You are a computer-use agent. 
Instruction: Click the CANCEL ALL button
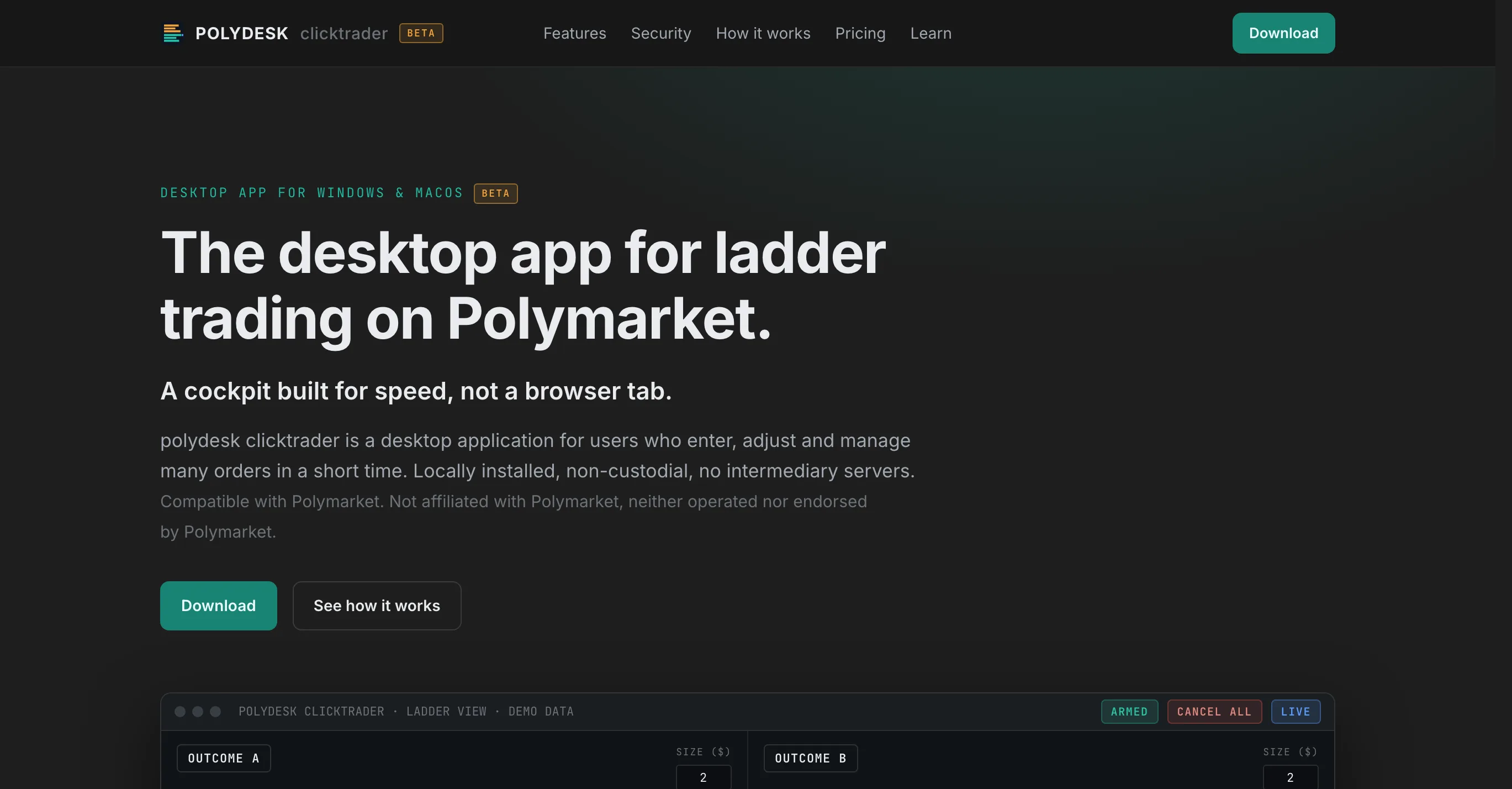(1214, 712)
